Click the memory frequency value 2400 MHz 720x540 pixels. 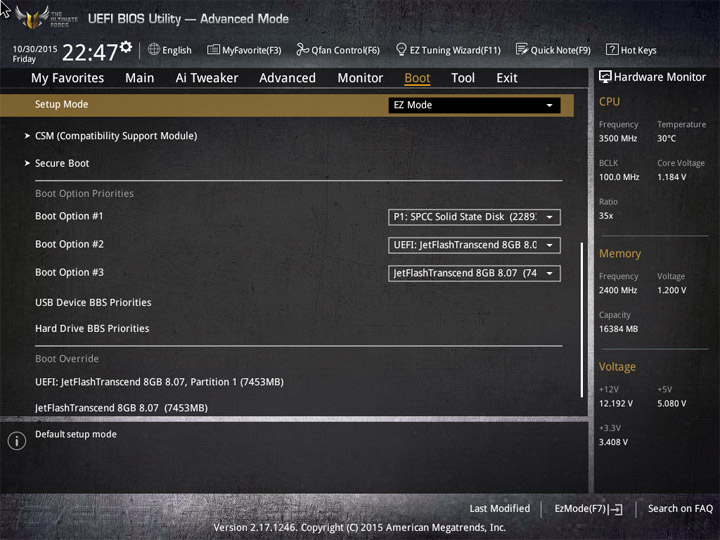pyautogui.click(x=618, y=290)
